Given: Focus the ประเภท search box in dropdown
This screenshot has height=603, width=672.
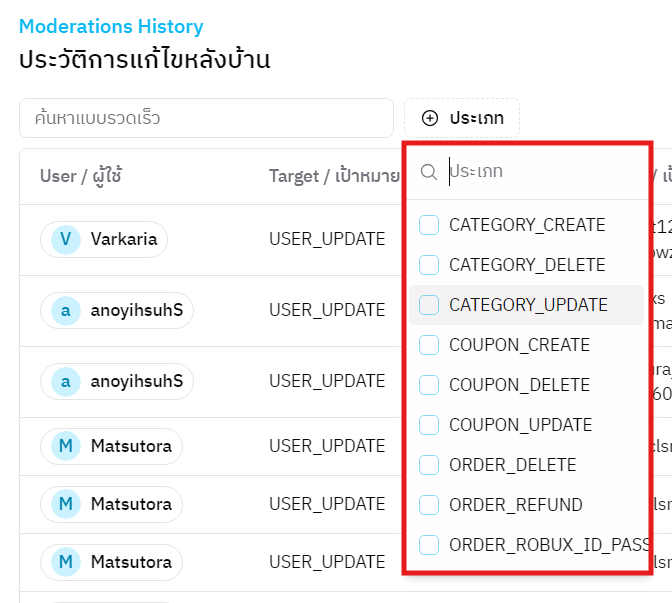Looking at the screenshot, I should pyautogui.click(x=540, y=172).
